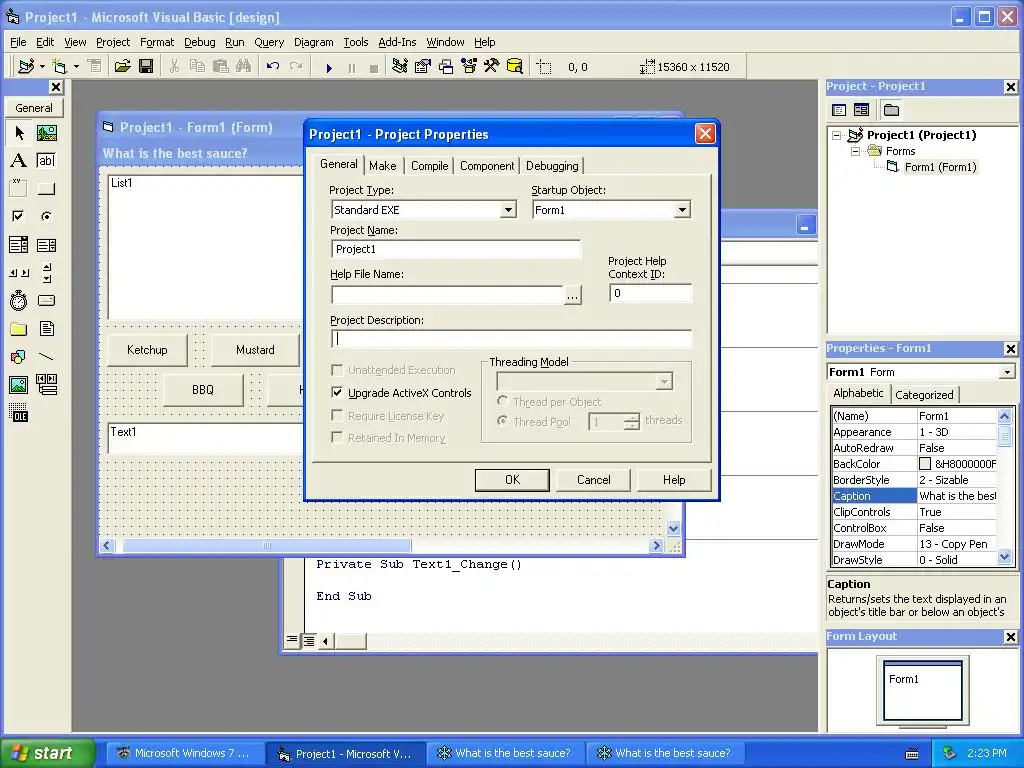1024x768 pixels.
Task: Select the FileListBox tool in toolbox
Action: click(x=46, y=328)
